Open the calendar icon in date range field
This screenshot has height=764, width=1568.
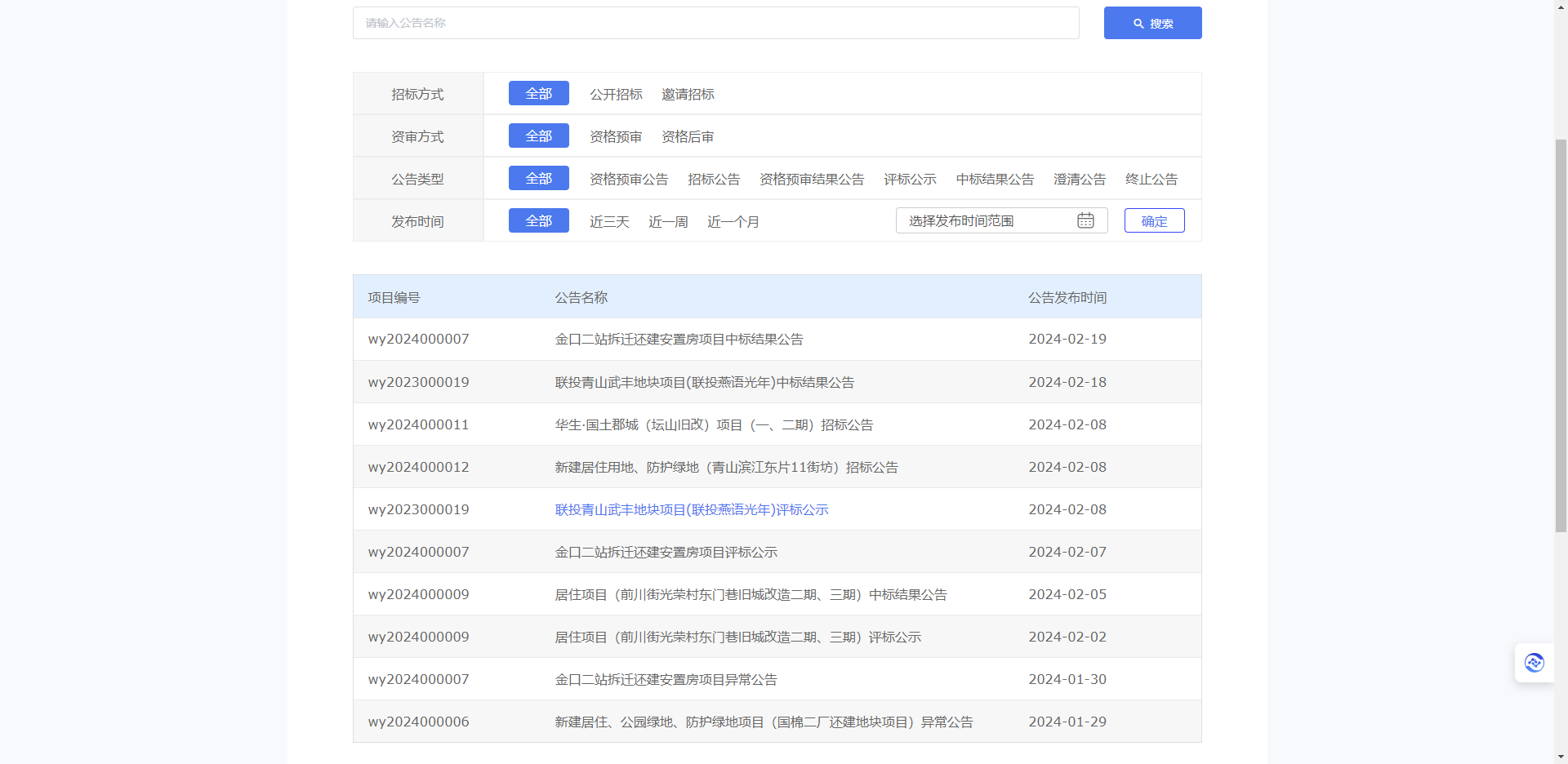(1085, 220)
